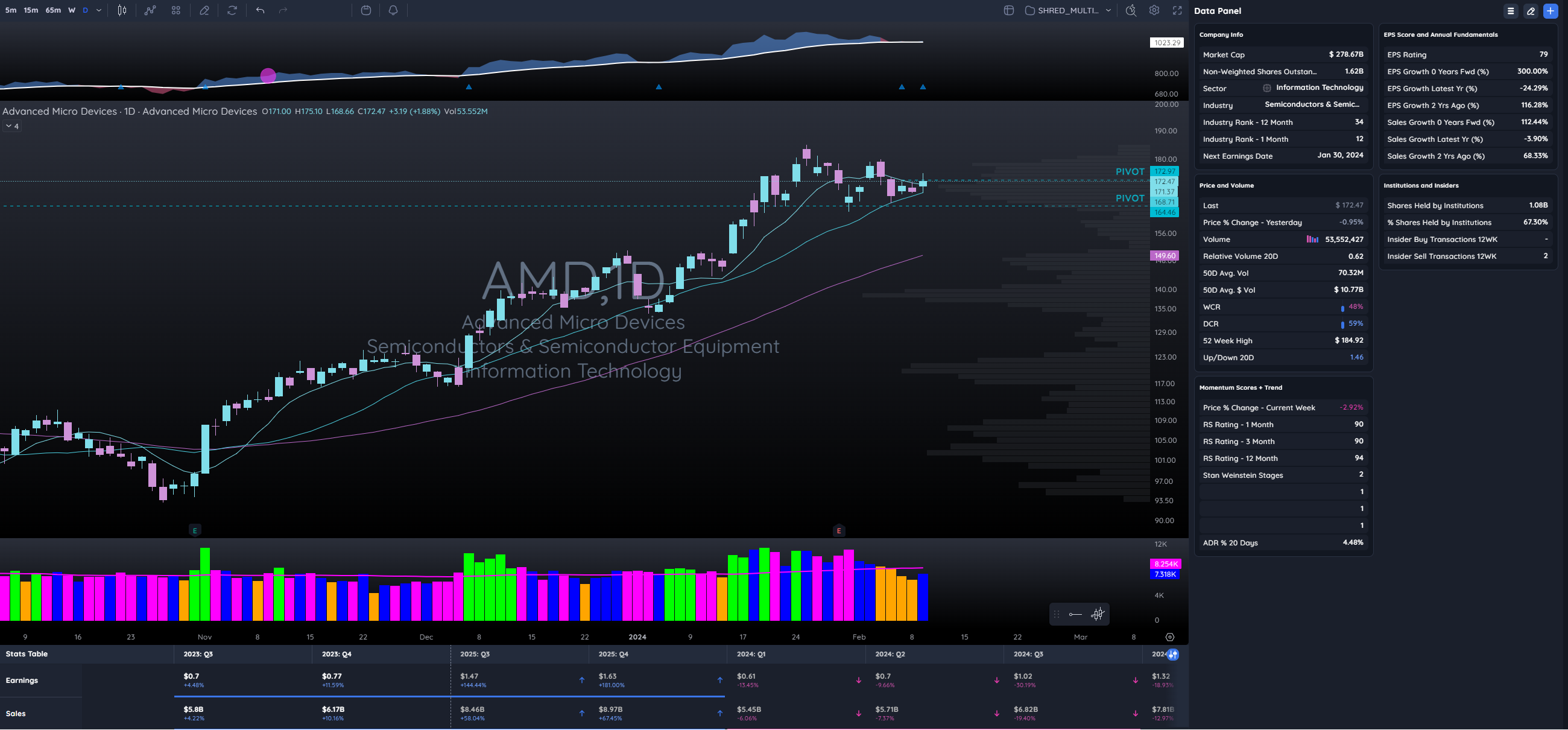
Task: Toggle fullscreen chart mode
Action: coord(1177,10)
